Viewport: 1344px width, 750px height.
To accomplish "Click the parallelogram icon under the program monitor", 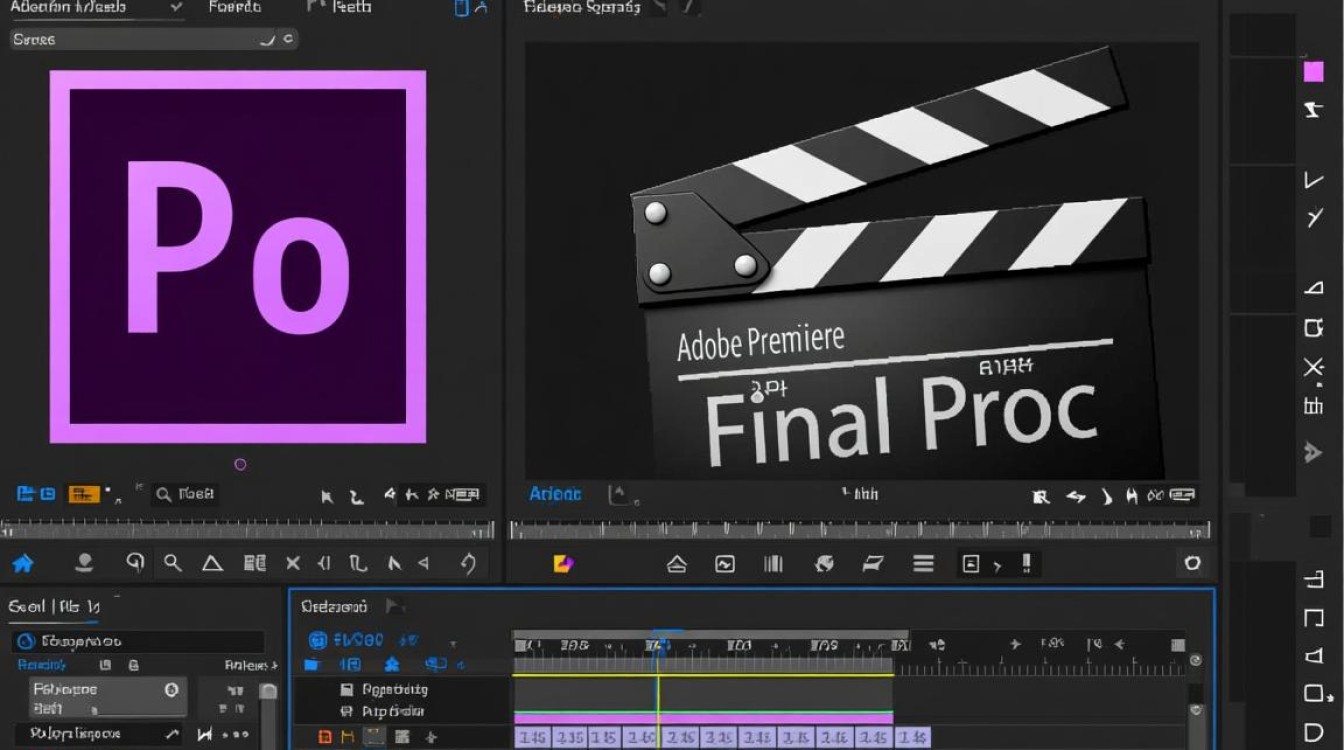I will tap(873, 564).
